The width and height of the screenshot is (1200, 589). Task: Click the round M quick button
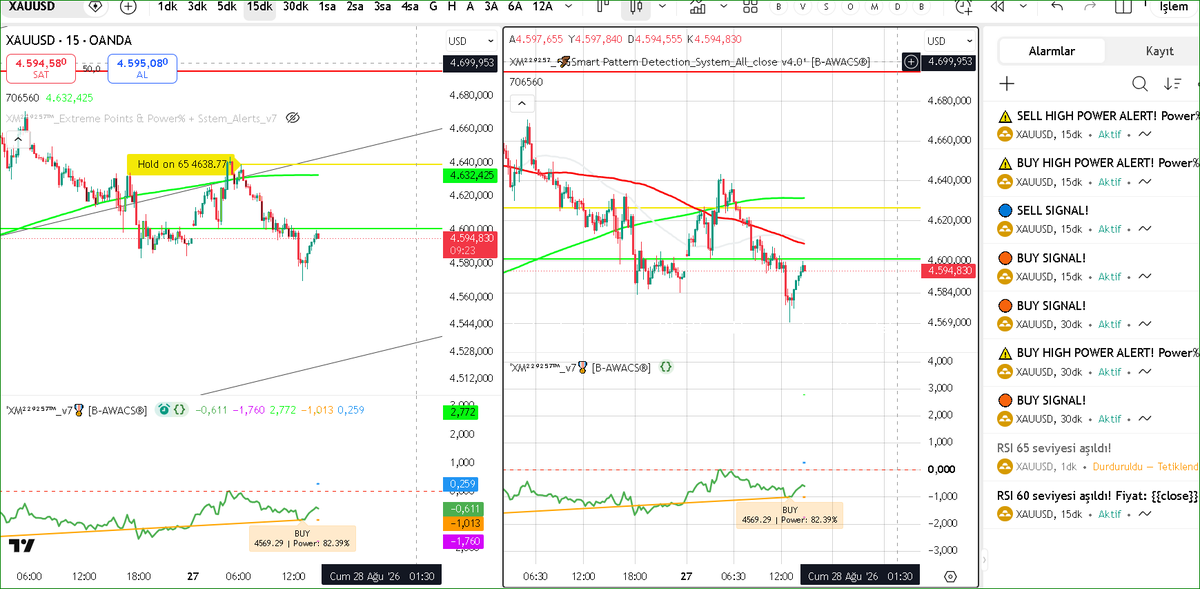(x=875, y=6)
